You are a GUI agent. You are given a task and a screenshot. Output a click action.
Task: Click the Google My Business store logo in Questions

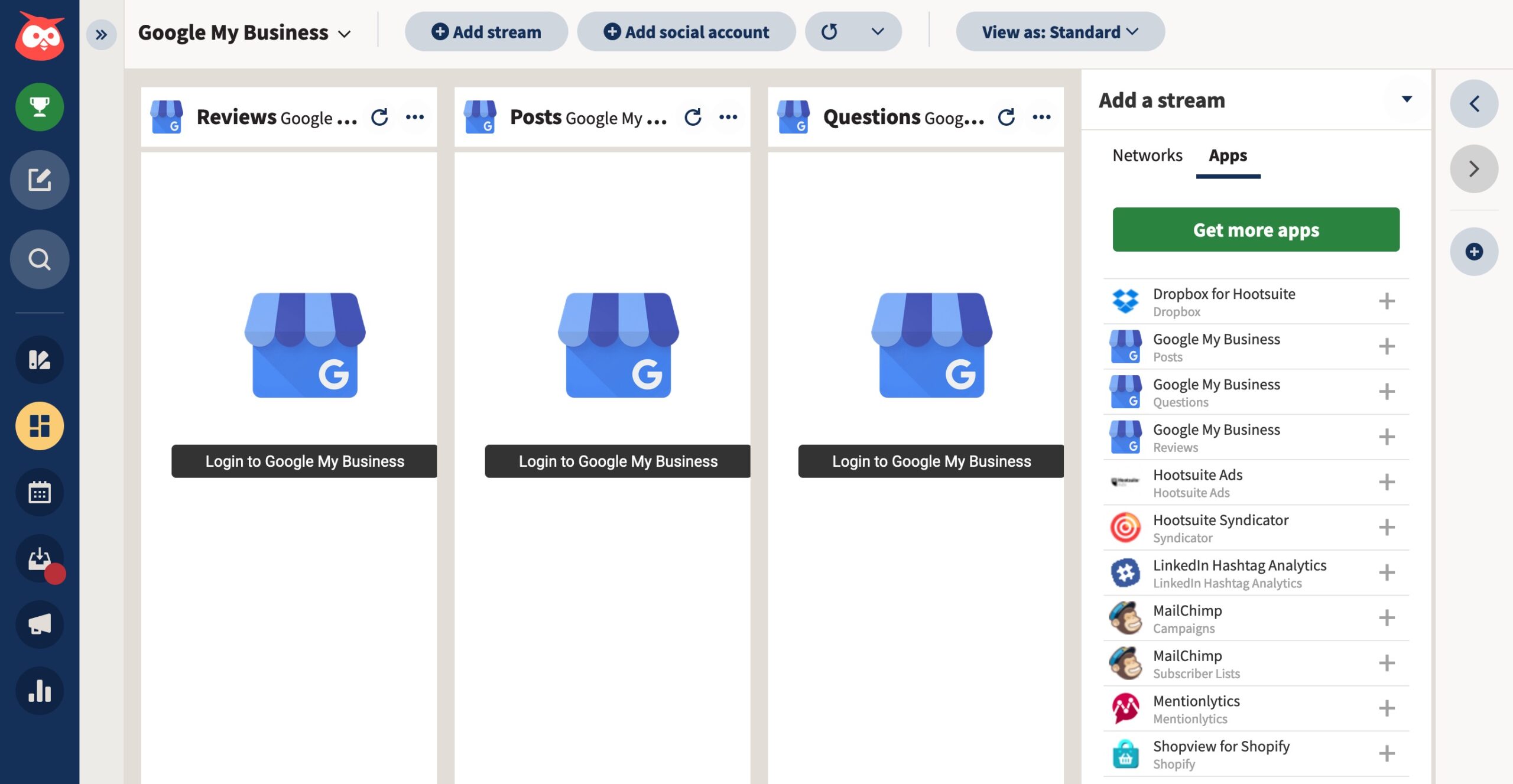[931, 345]
